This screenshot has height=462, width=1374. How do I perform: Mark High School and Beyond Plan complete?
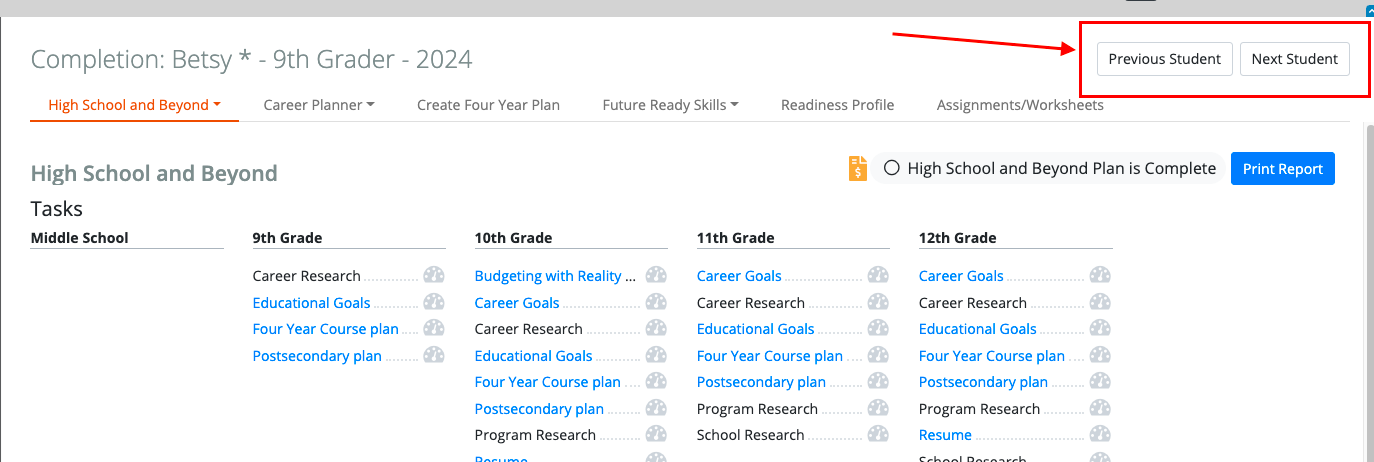click(x=892, y=168)
